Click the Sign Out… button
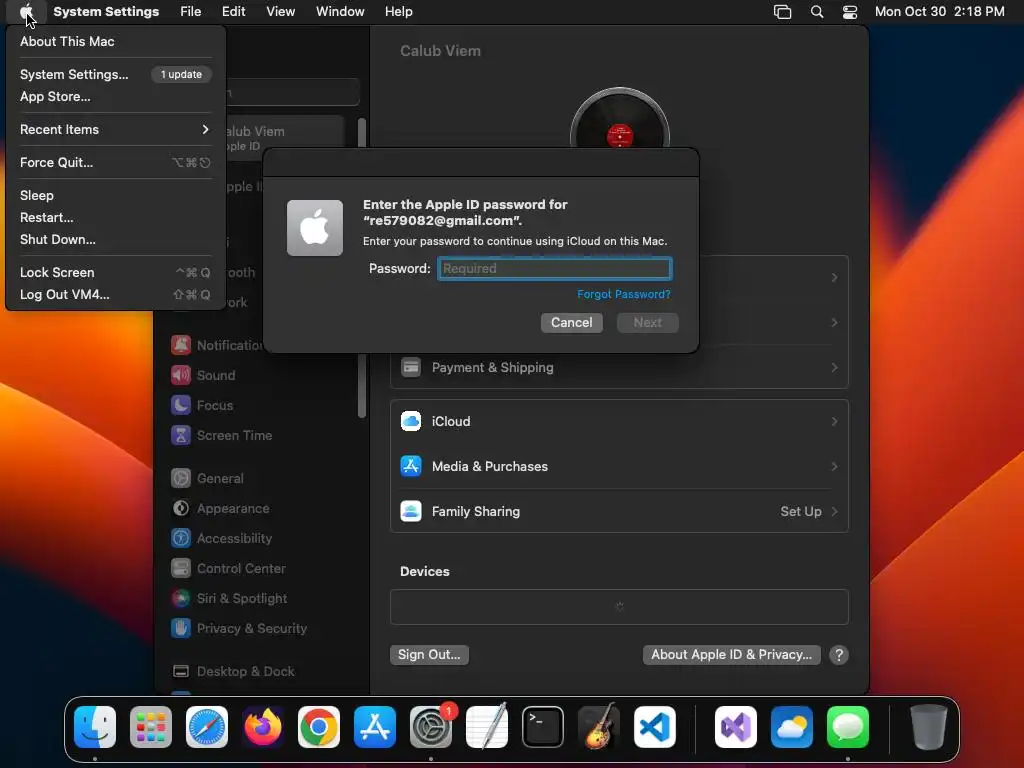The height and width of the screenshot is (768, 1024). [429, 655]
